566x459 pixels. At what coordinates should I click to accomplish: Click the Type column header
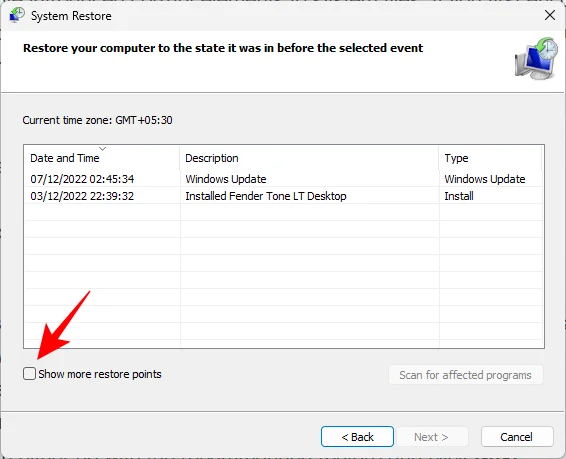coord(491,158)
